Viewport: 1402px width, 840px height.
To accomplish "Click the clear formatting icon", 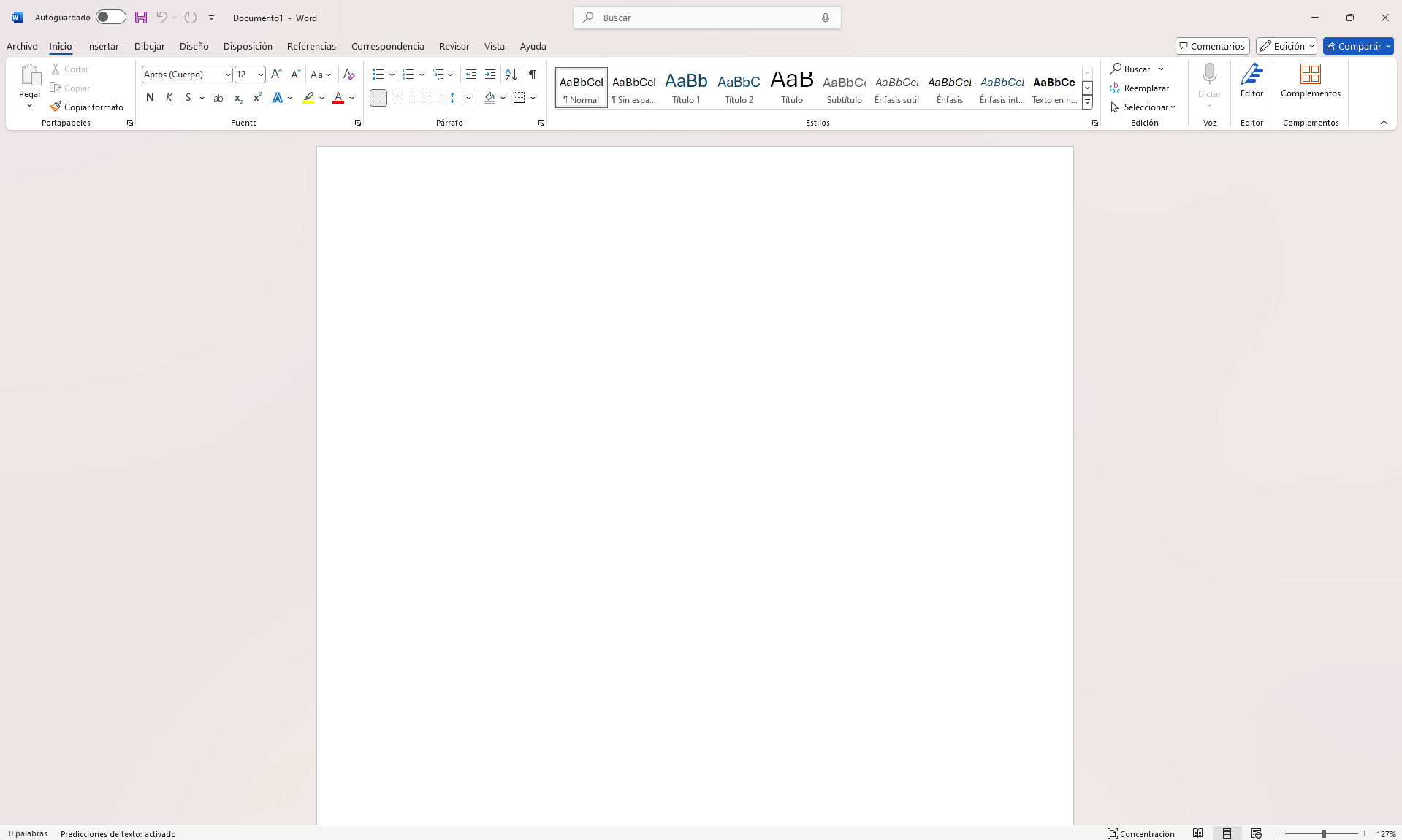I will [x=348, y=75].
